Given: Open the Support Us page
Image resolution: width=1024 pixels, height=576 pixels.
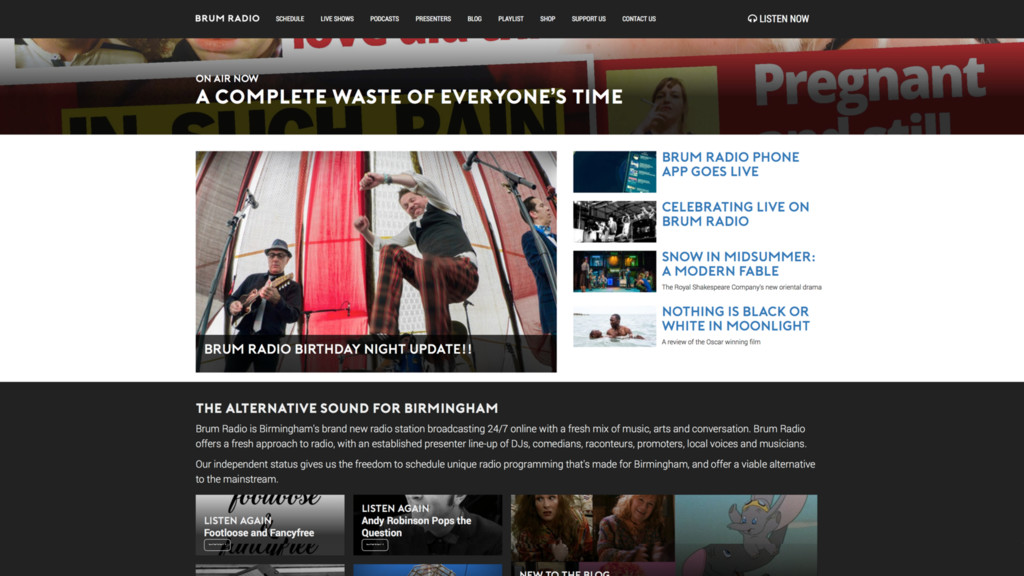Looking at the screenshot, I should point(588,19).
